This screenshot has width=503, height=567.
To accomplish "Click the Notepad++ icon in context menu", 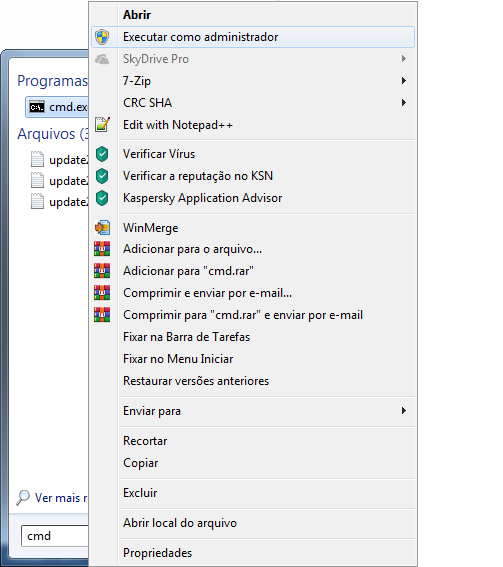I will (102, 125).
